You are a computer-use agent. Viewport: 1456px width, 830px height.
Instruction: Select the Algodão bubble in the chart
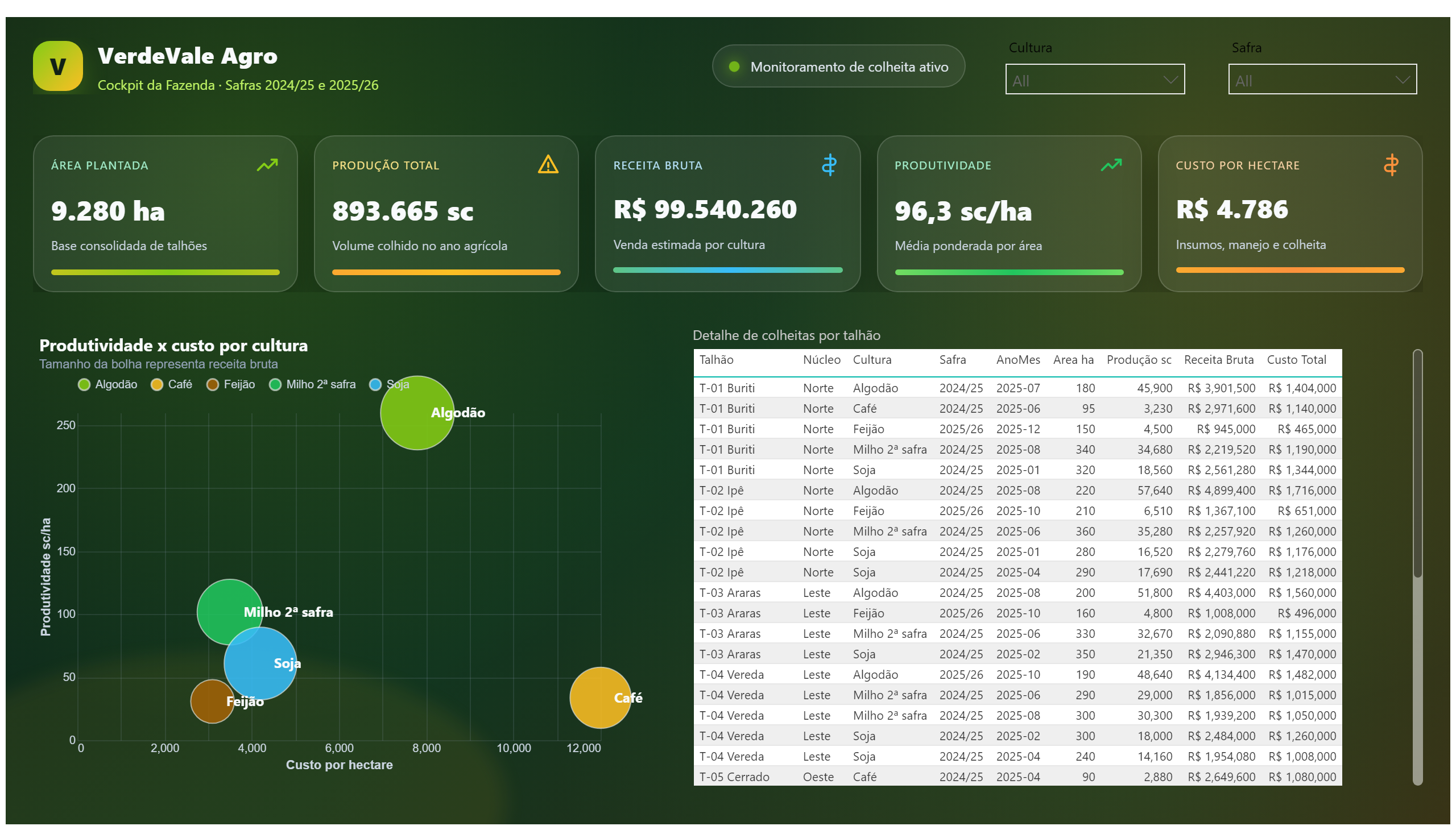[x=417, y=413]
